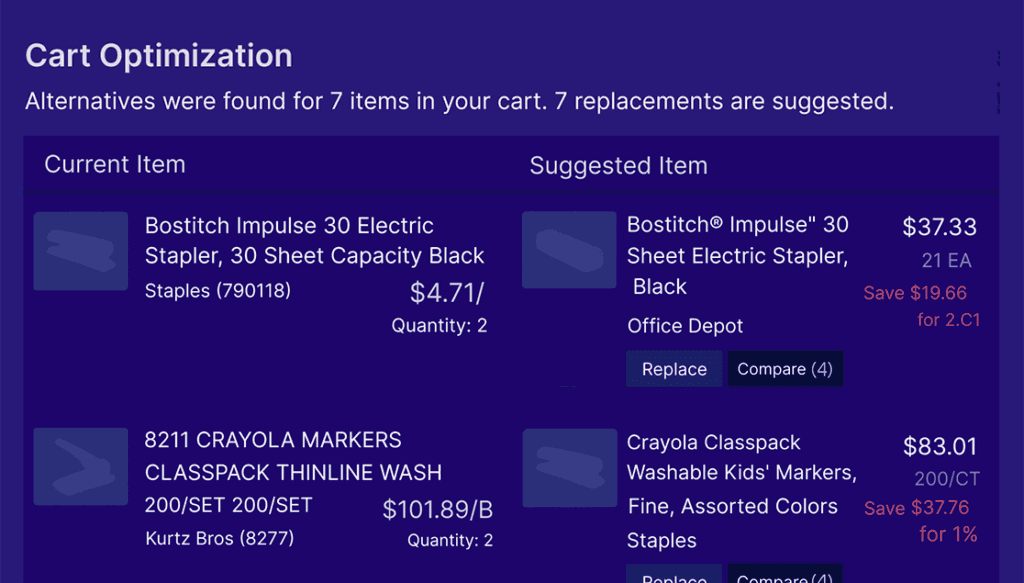Open the Crayola Classpack Washable Kids' Markers title
Screen dimensions: 1024x583
coord(741,474)
